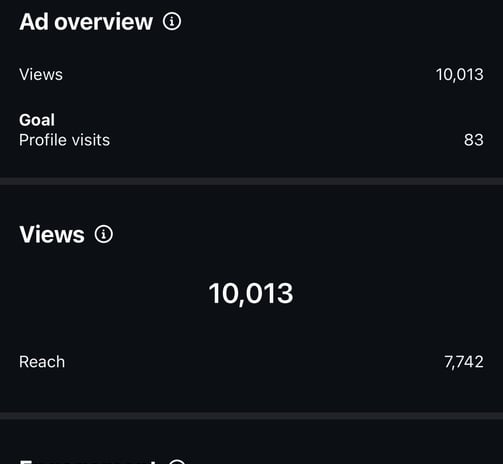Select the large Views section heading
The image size is (503, 464).
[x=52, y=234]
